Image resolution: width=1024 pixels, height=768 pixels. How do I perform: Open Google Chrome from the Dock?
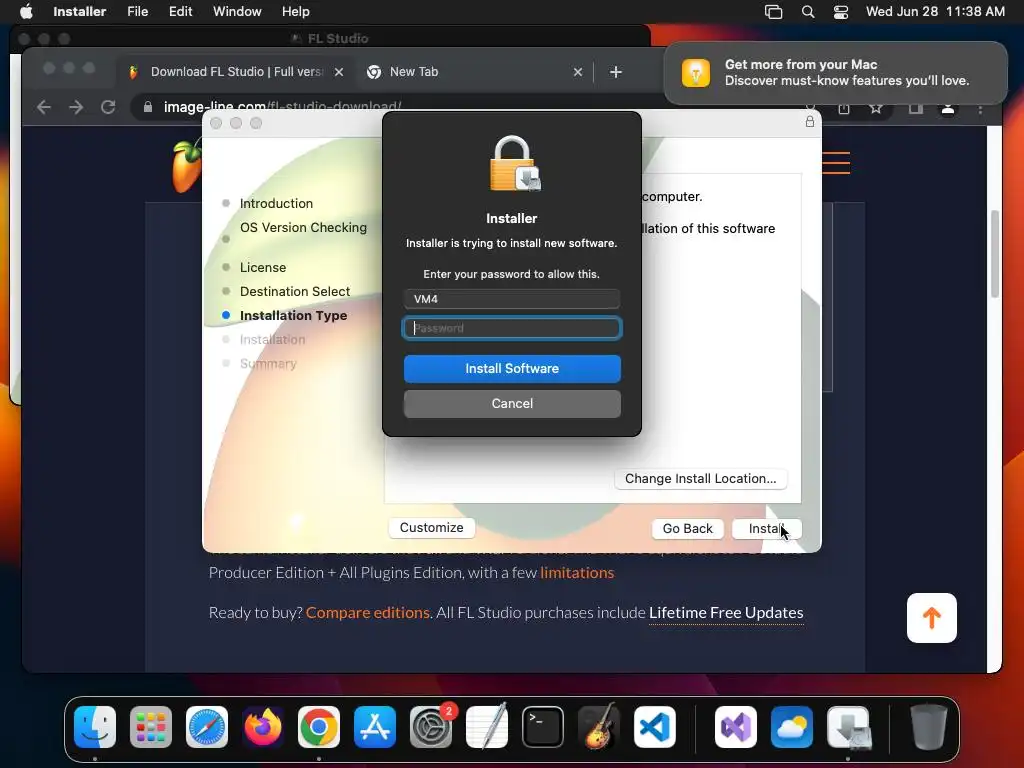(319, 727)
